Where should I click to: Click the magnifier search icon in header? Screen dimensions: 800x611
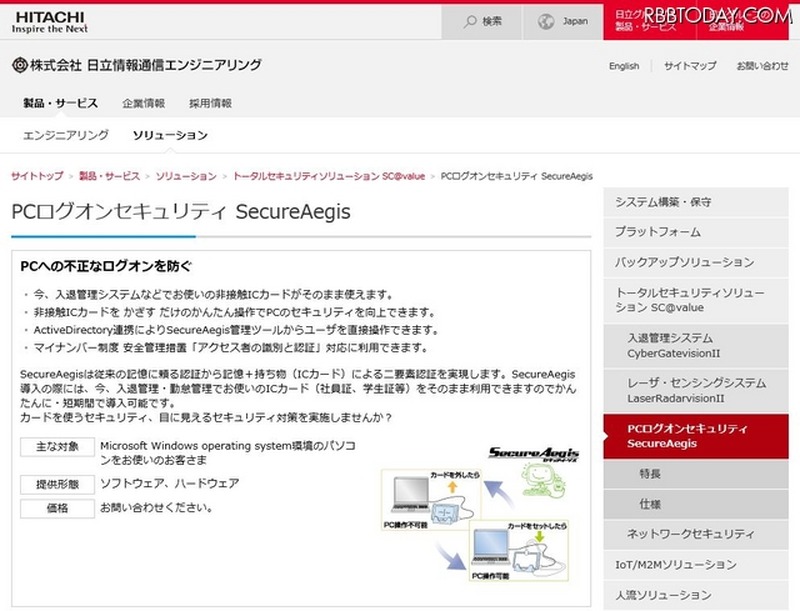[469, 21]
